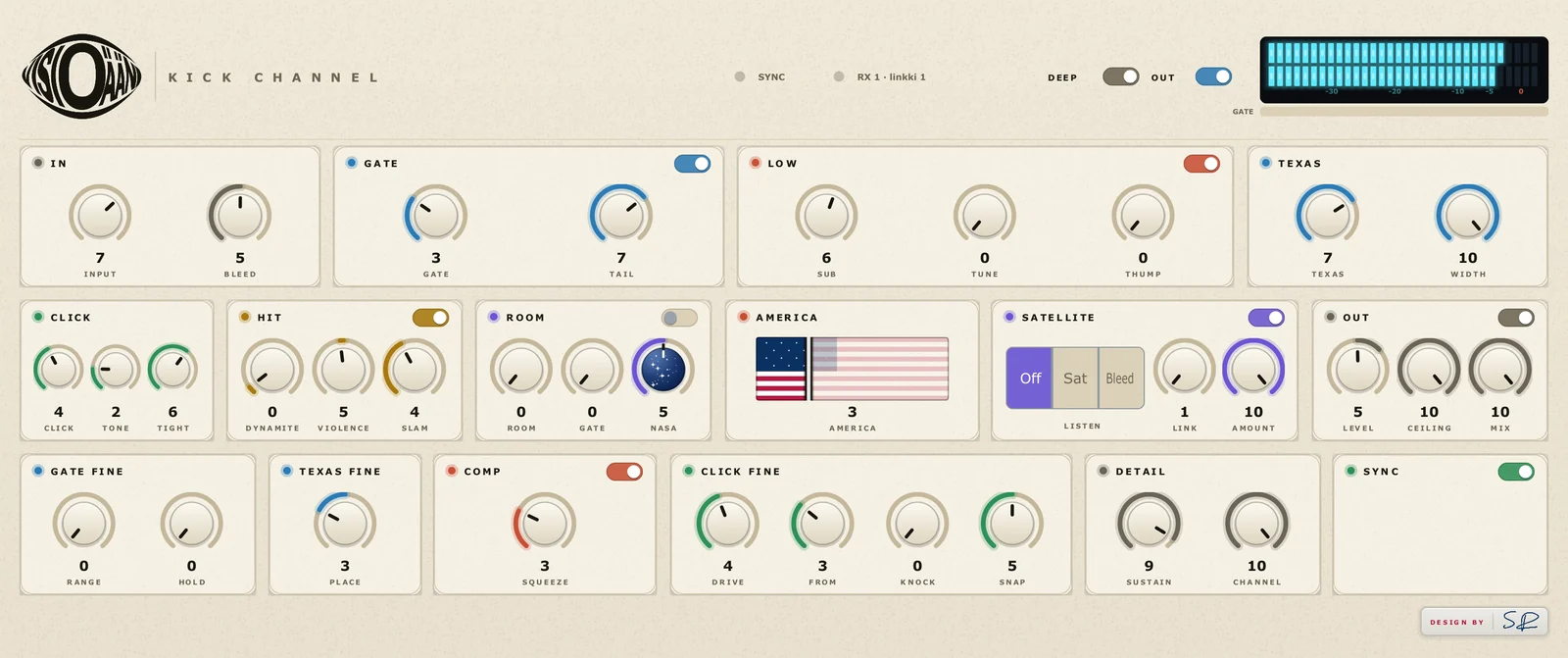Click the DRIVE knob
Image resolution: width=1568 pixels, height=658 pixels.
tap(728, 524)
